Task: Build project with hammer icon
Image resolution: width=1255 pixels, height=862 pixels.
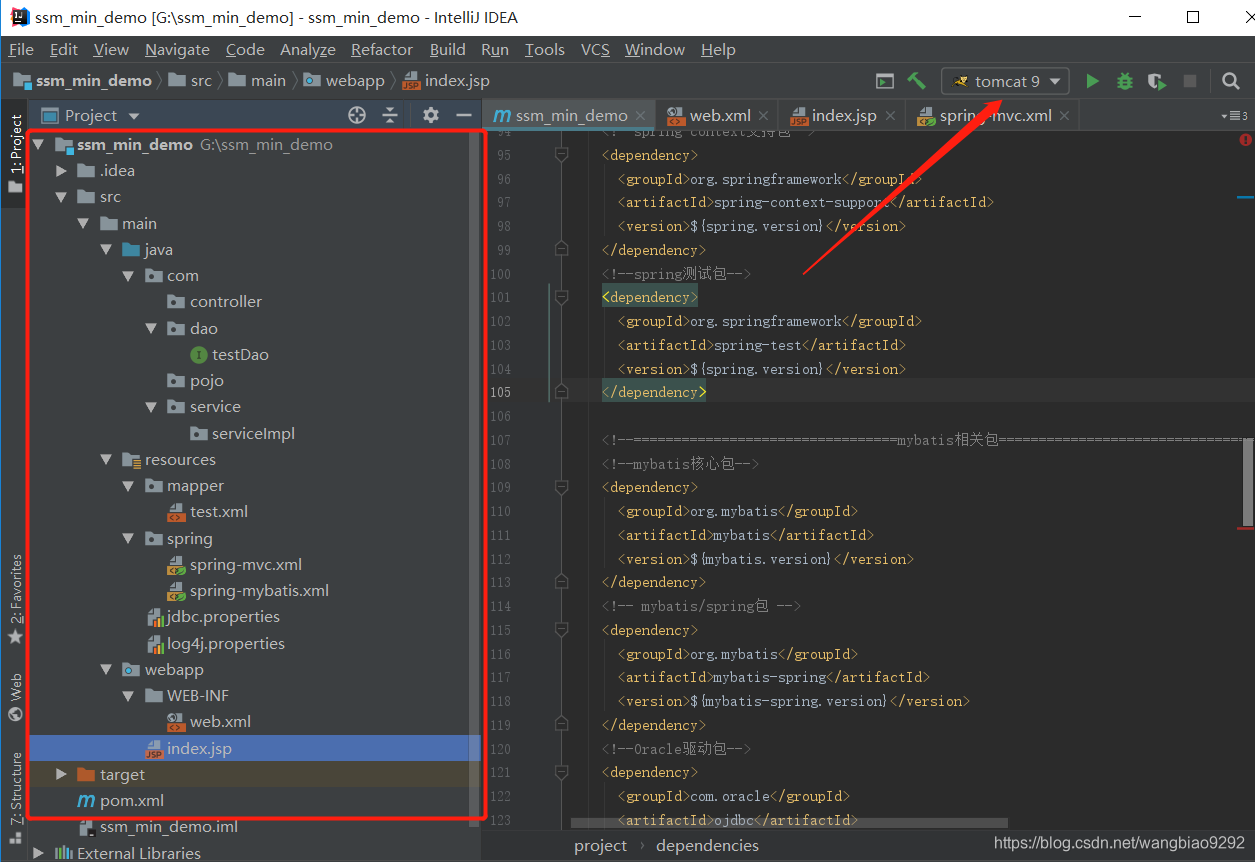Action: pos(916,81)
